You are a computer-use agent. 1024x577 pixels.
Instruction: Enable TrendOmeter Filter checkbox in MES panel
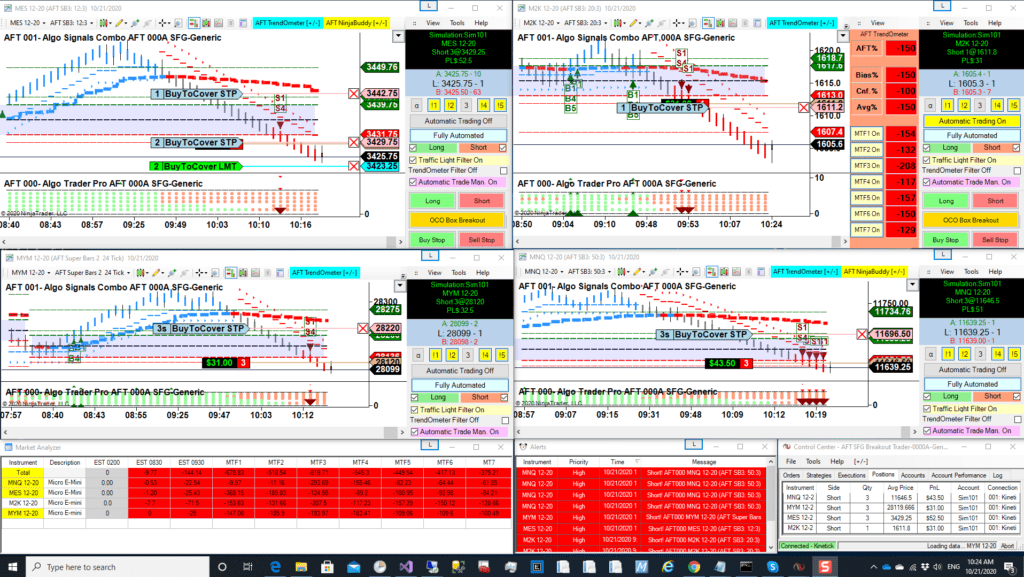point(503,170)
